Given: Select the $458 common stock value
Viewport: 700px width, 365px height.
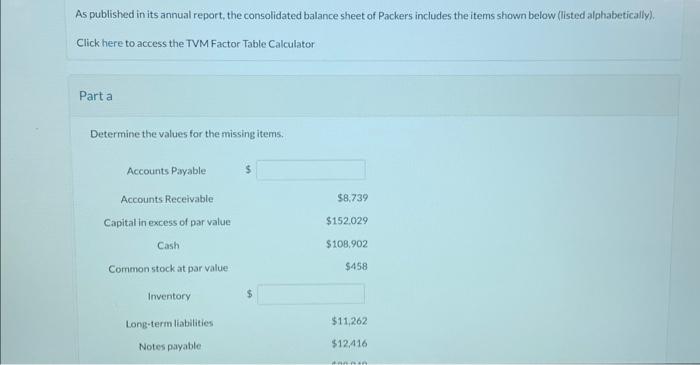Looking at the screenshot, I should (x=356, y=266).
